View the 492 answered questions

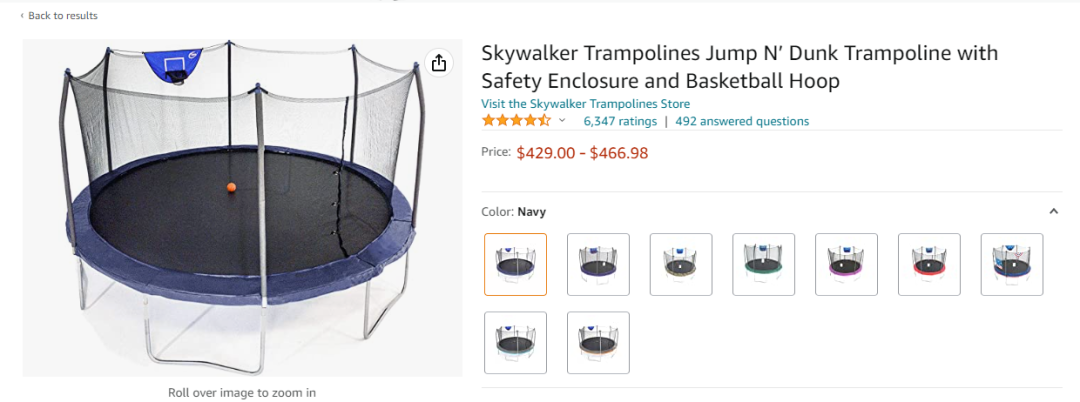(x=742, y=121)
